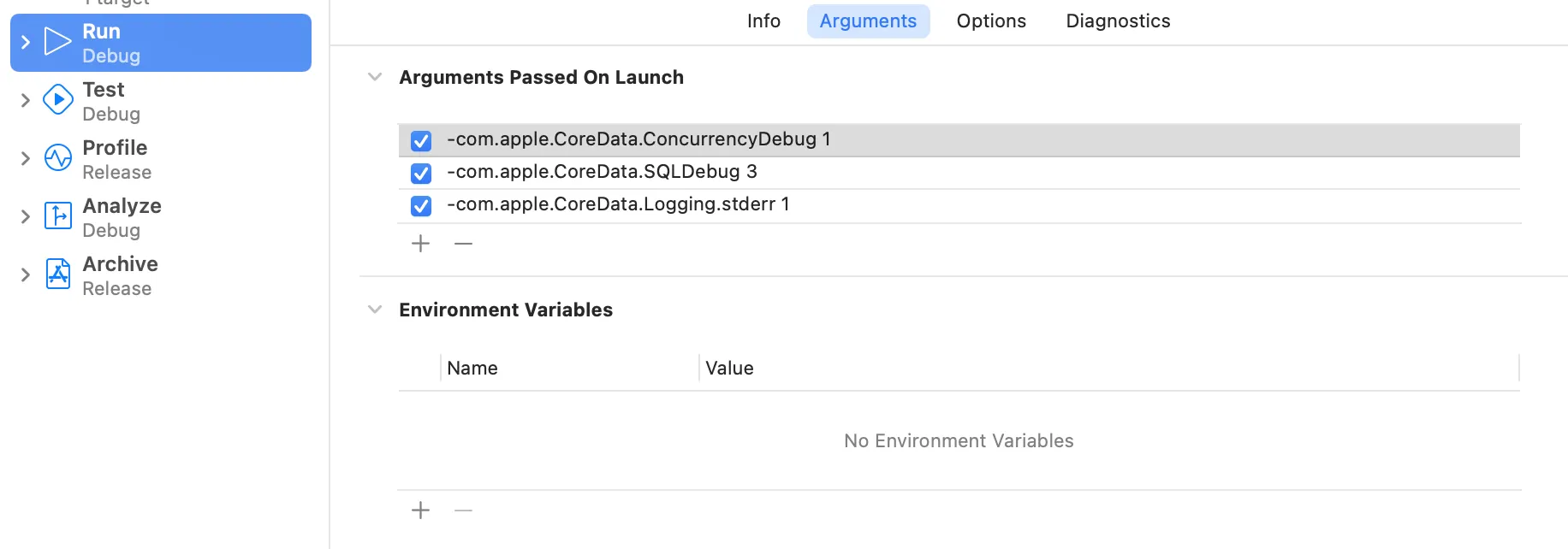Click the Archive action icon

(57, 274)
